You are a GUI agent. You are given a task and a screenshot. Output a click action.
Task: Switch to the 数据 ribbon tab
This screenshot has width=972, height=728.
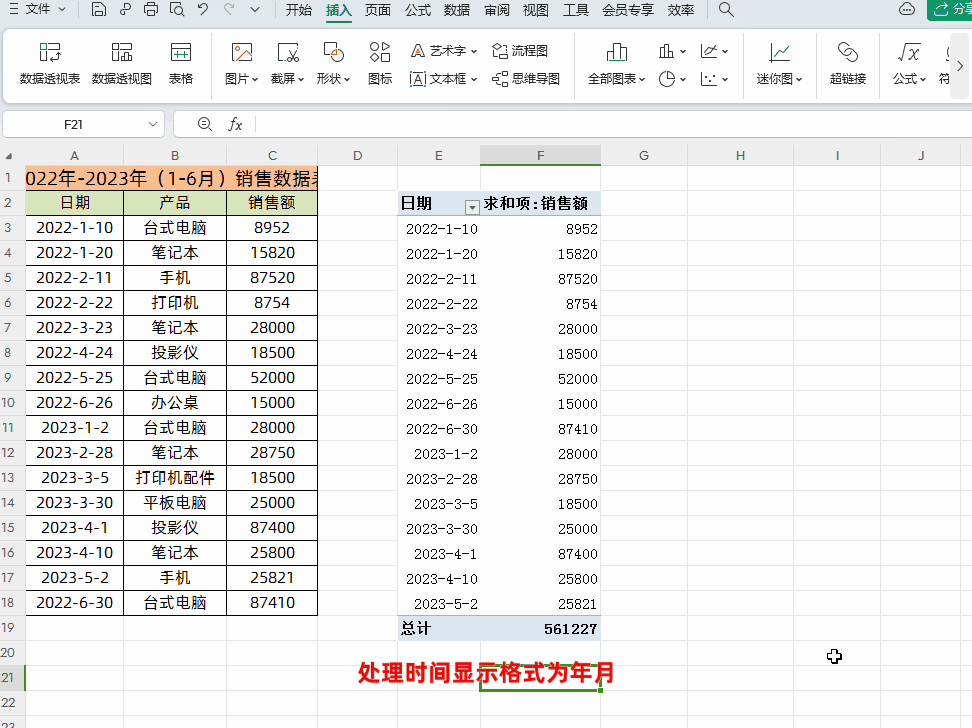click(x=457, y=10)
